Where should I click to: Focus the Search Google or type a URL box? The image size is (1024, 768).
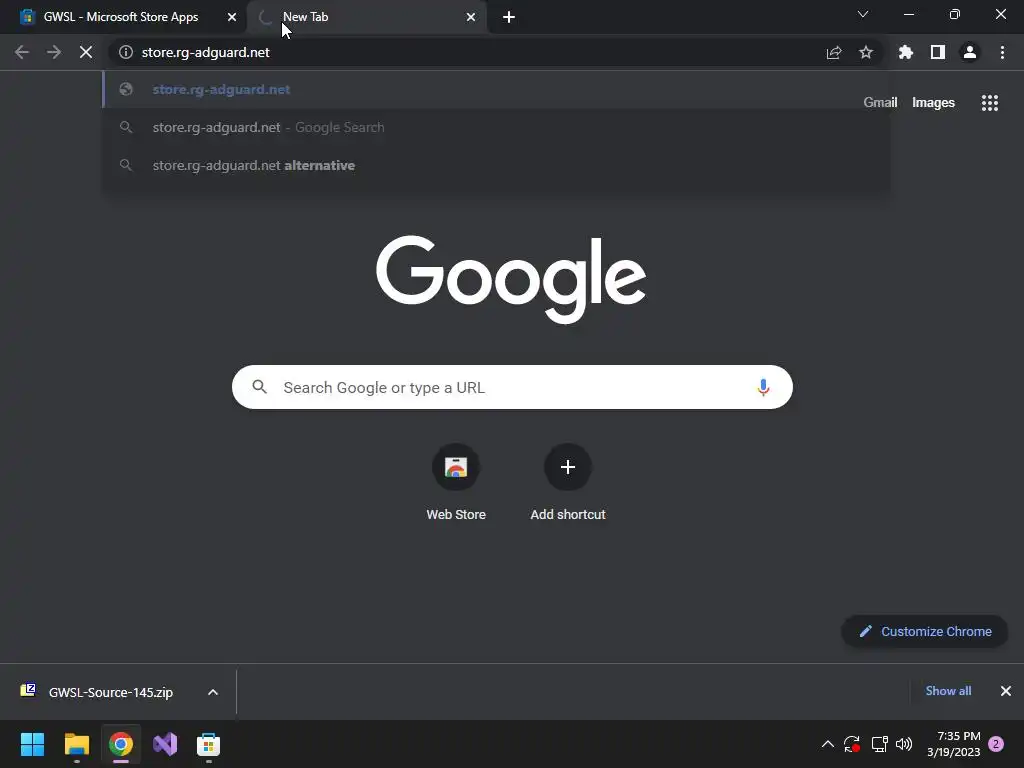512,387
